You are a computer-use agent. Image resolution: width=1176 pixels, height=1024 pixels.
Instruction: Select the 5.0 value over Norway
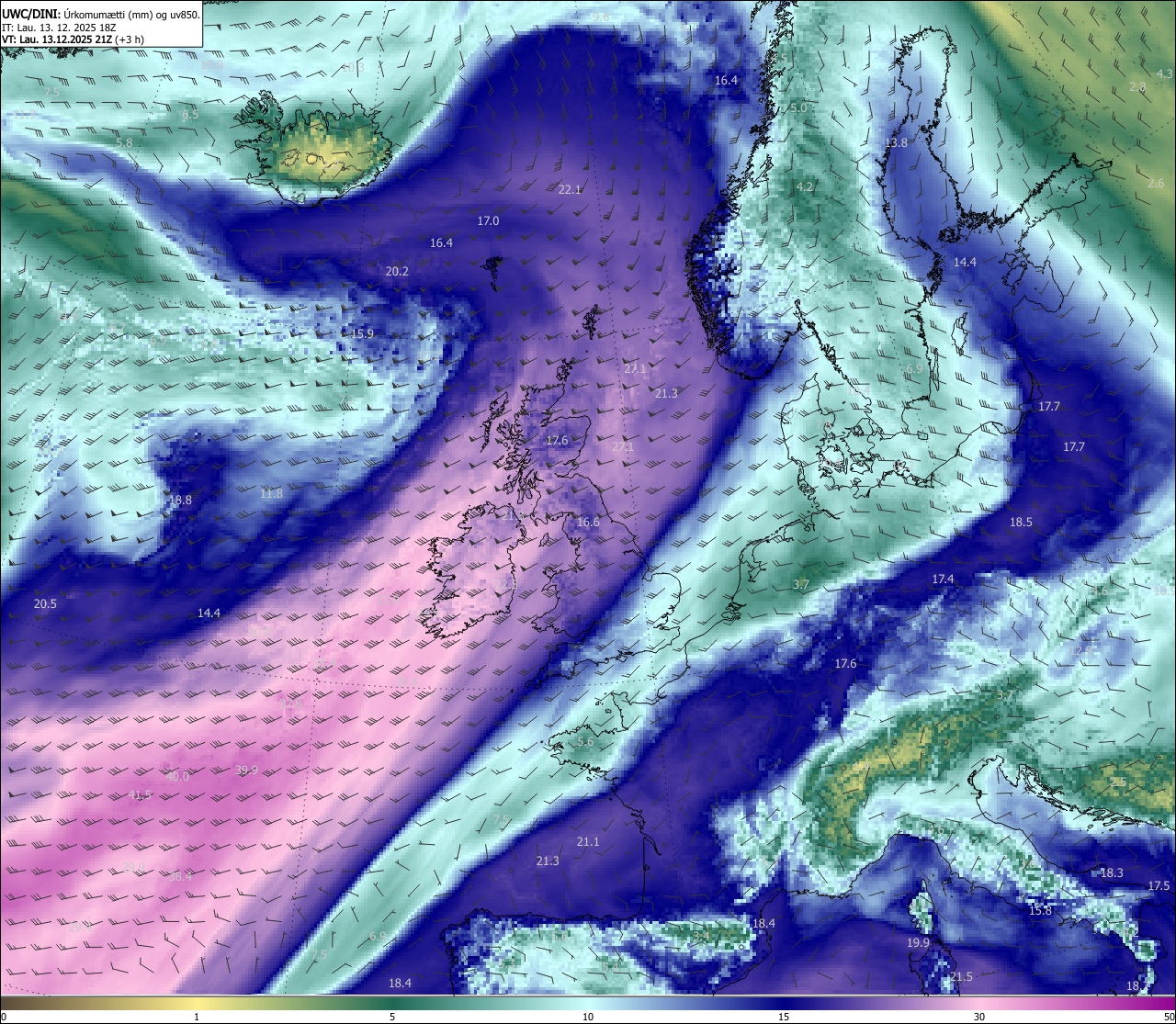pos(798,108)
